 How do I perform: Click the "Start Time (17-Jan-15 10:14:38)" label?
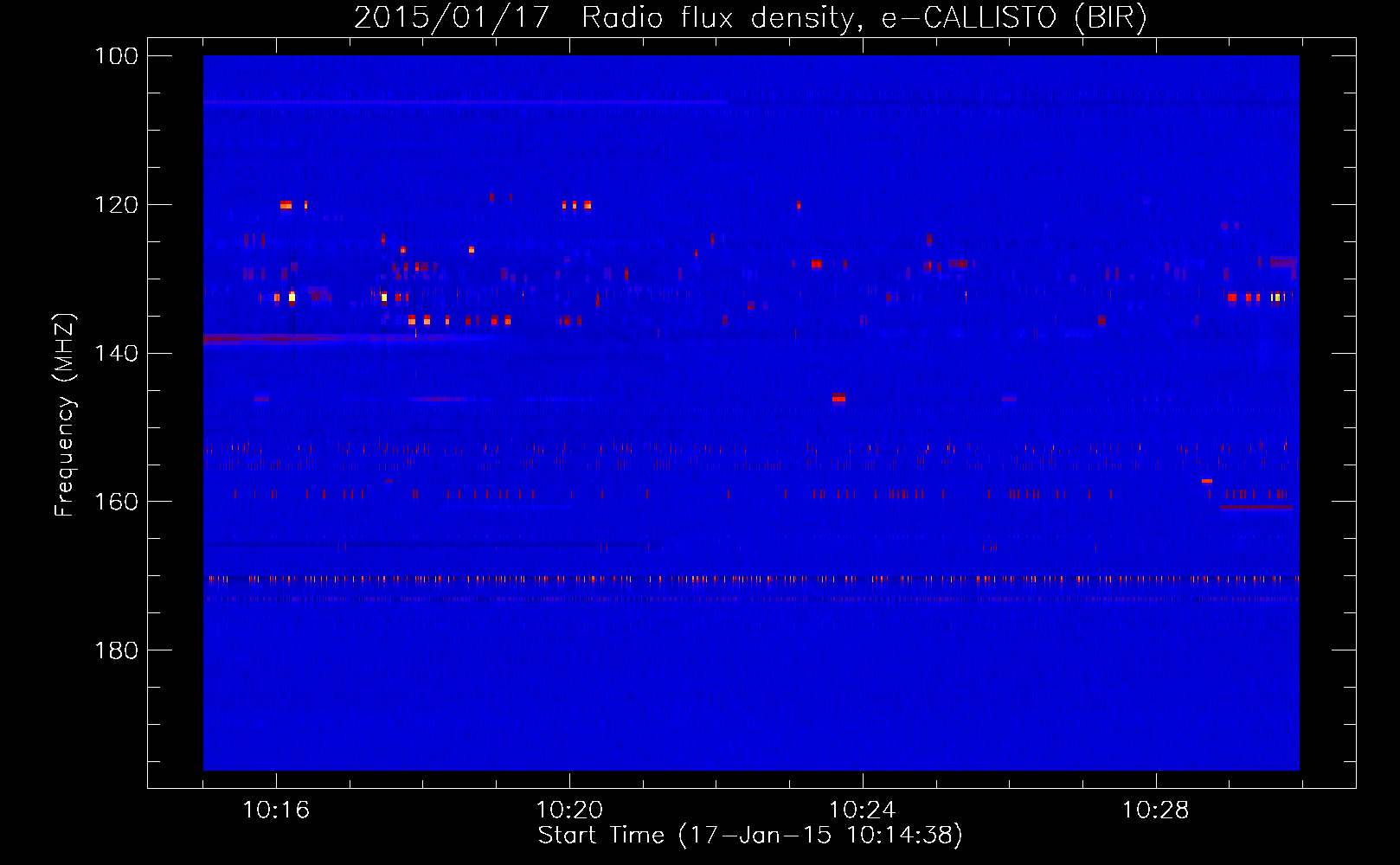tap(750, 836)
